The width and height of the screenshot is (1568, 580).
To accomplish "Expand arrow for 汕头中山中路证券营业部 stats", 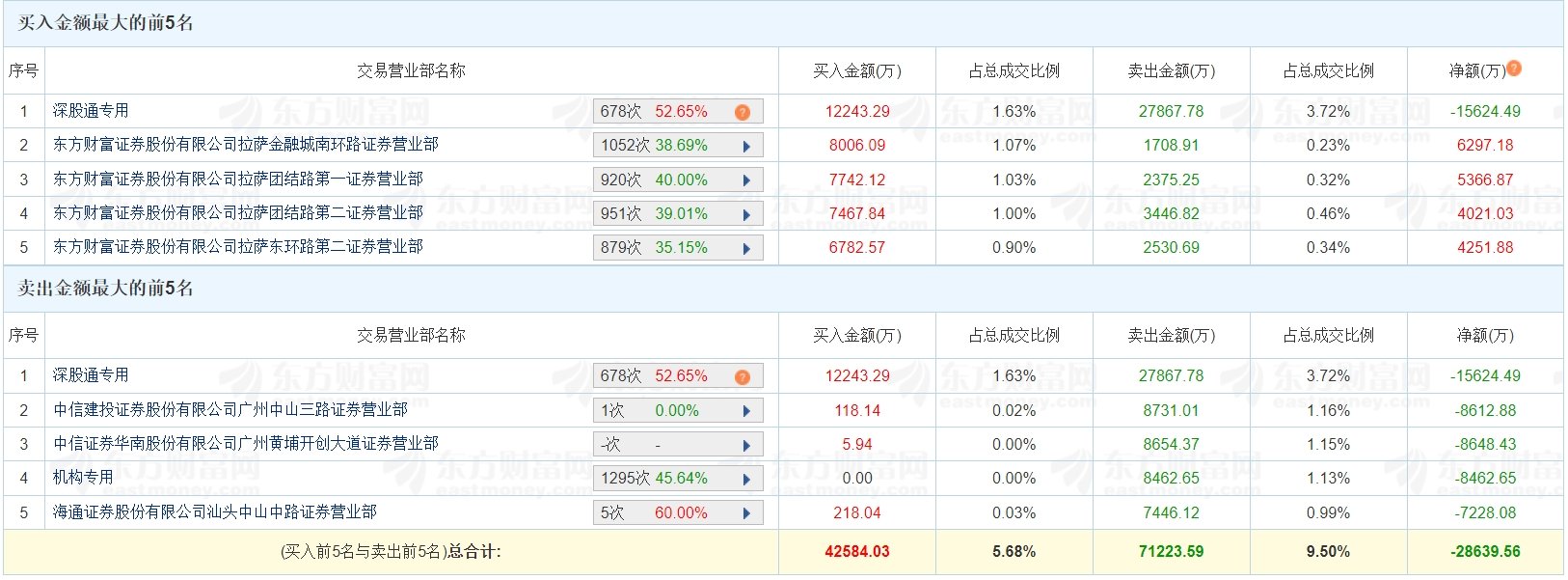I will 746,513.
